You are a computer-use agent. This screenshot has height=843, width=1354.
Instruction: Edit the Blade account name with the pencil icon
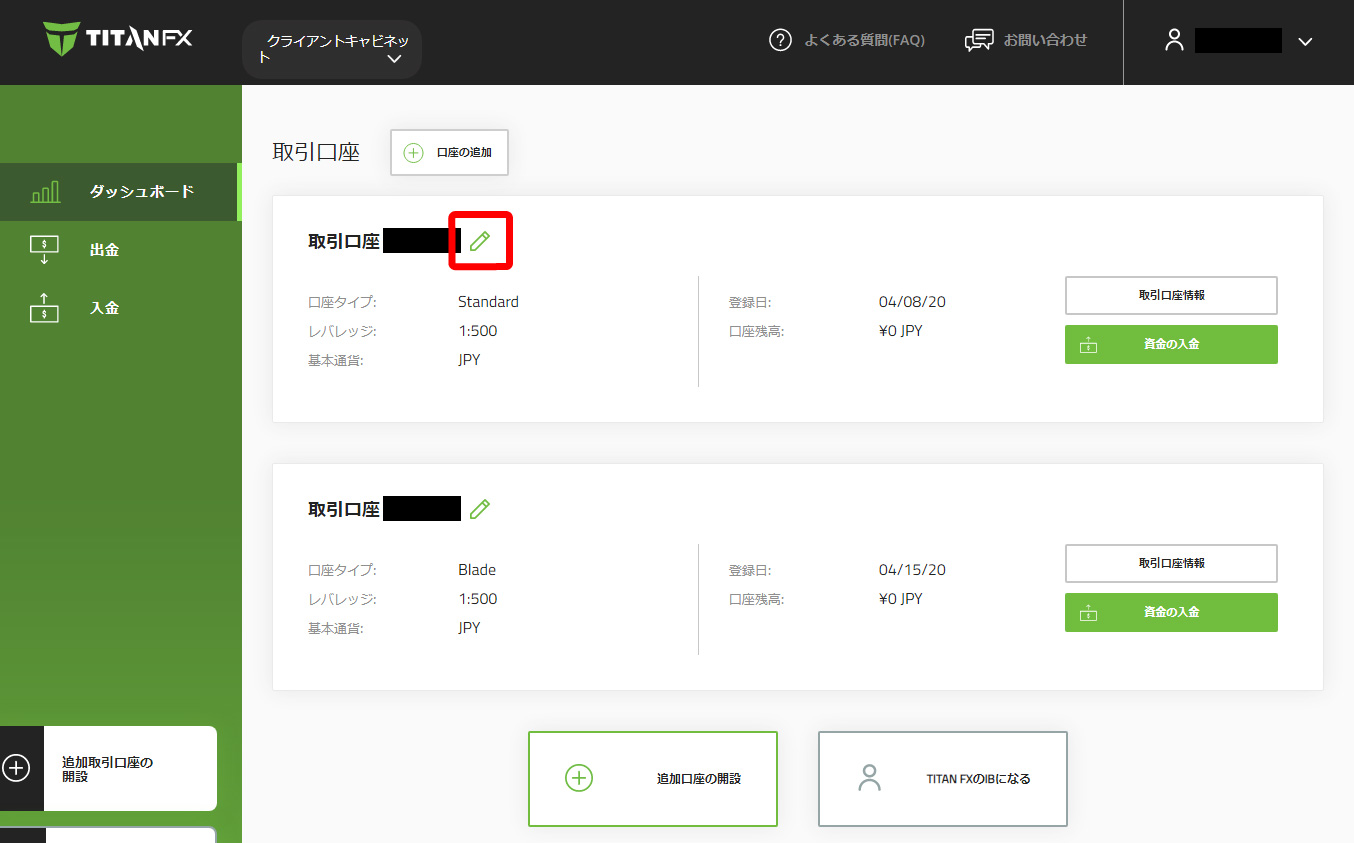point(480,509)
